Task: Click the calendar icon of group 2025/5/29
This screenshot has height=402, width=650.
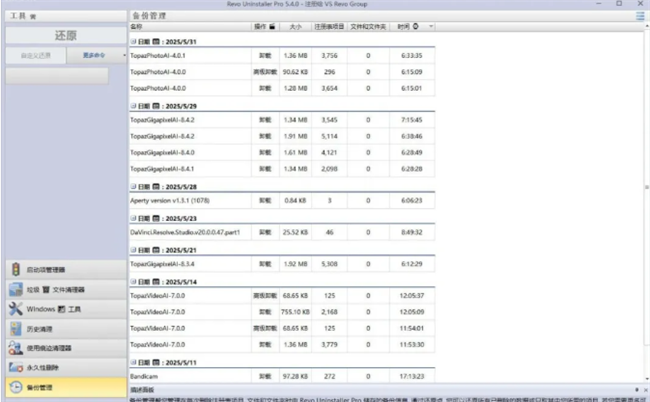Action: click(x=156, y=106)
